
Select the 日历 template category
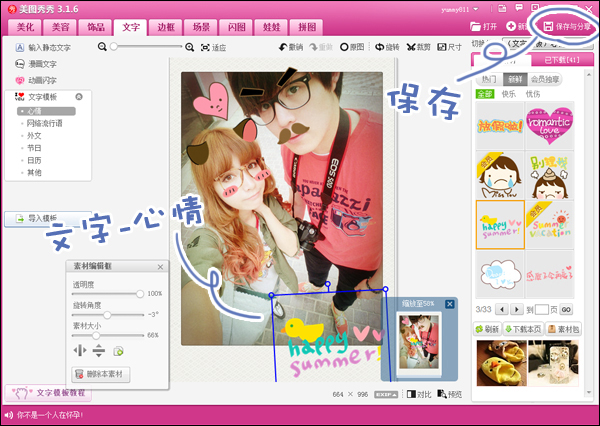(x=34, y=160)
